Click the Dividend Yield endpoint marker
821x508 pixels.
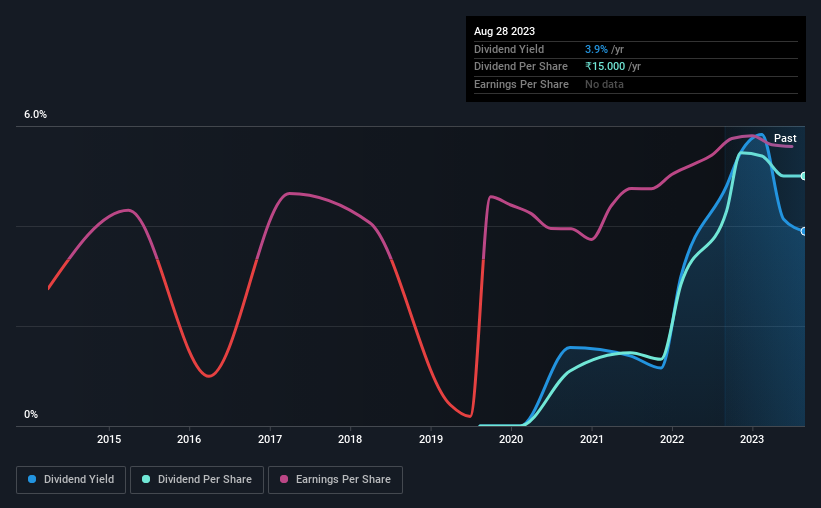[x=804, y=231]
